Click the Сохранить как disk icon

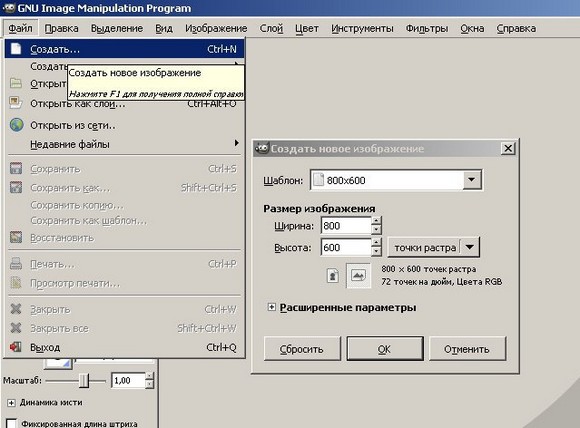pos(16,187)
